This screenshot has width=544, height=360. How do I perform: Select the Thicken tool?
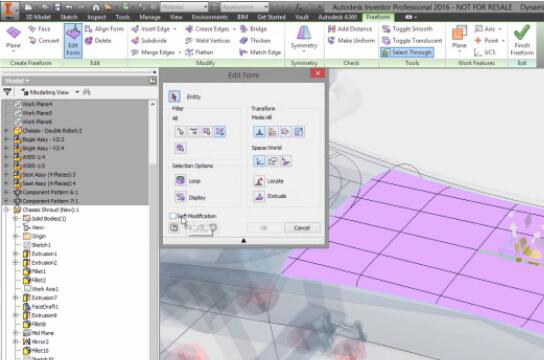255,41
